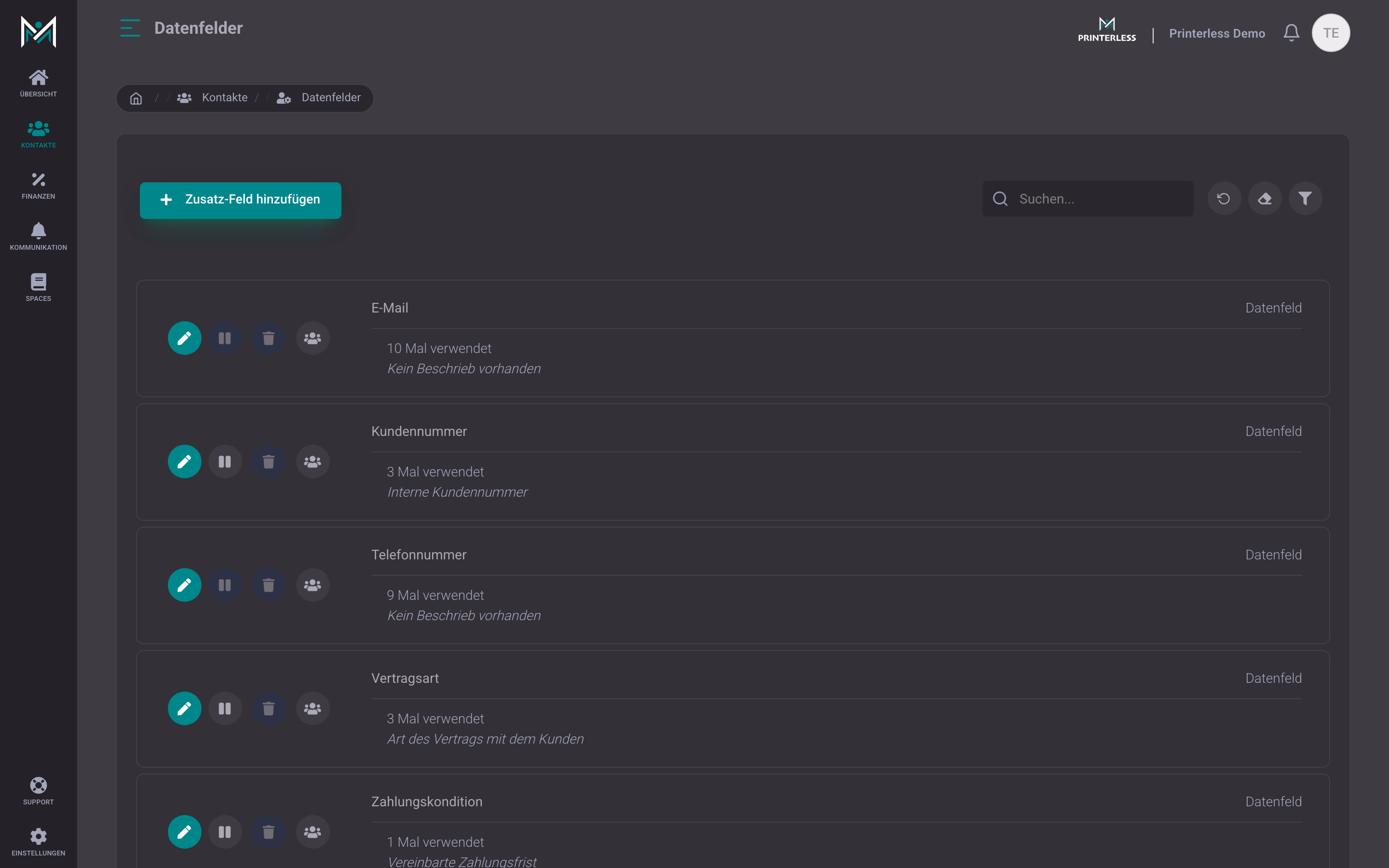Pause the E-Mail data field
Viewport: 1389px width, 868px height.
coord(225,338)
